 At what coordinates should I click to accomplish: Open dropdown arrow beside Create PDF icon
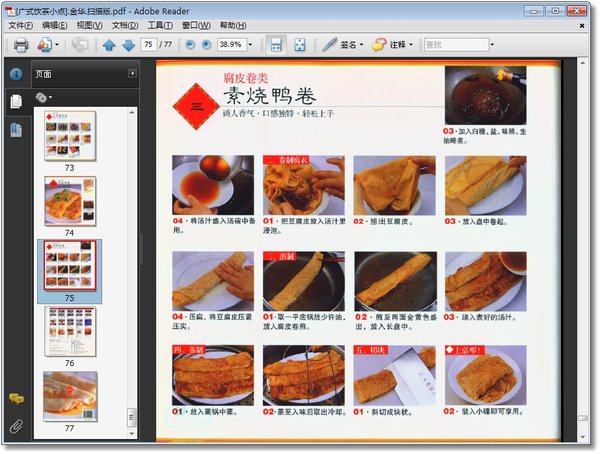(57, 45)
